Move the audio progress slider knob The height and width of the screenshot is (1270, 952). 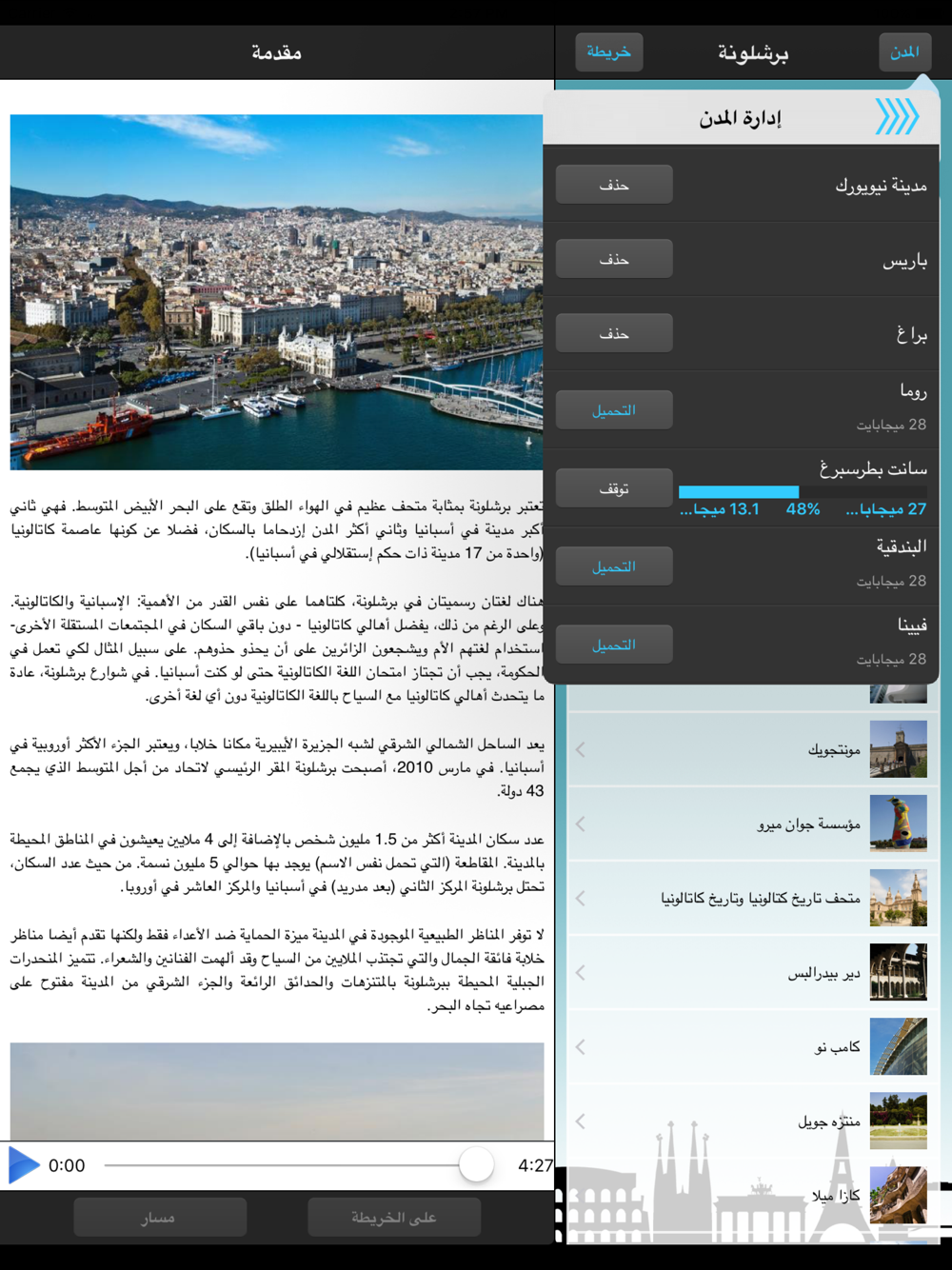tap(476, 1164)
